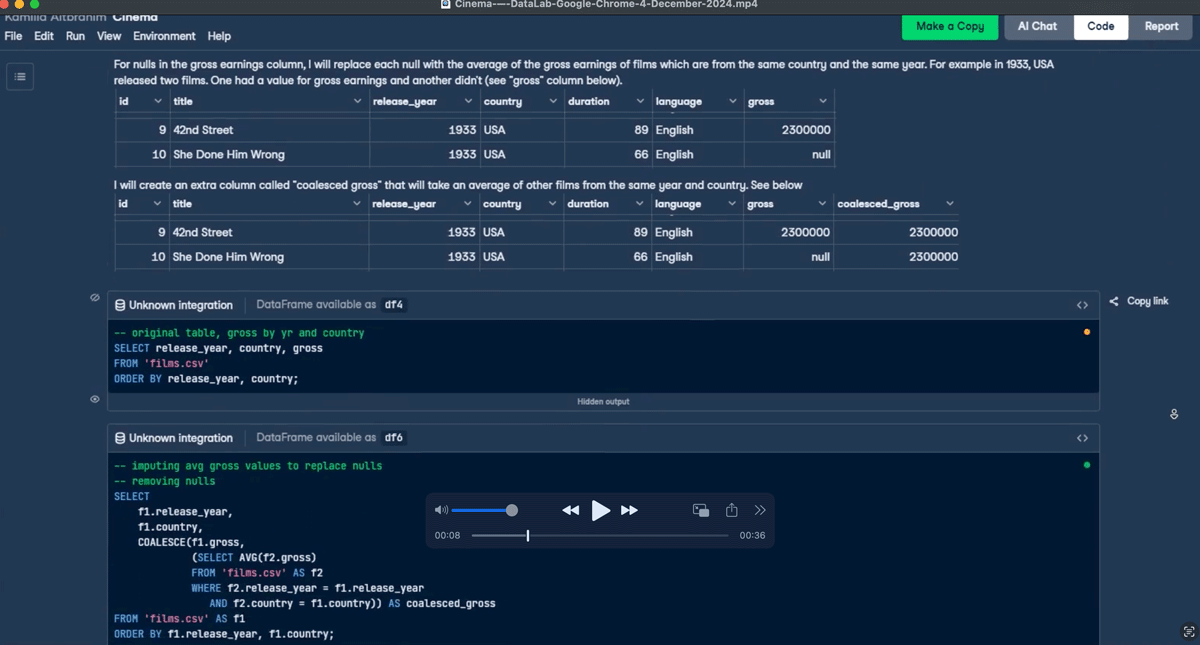Screen dimensions: 1200x645
Task: Open the coalesced_gross column dropdown arrow
Action: [x=949, y=204]
